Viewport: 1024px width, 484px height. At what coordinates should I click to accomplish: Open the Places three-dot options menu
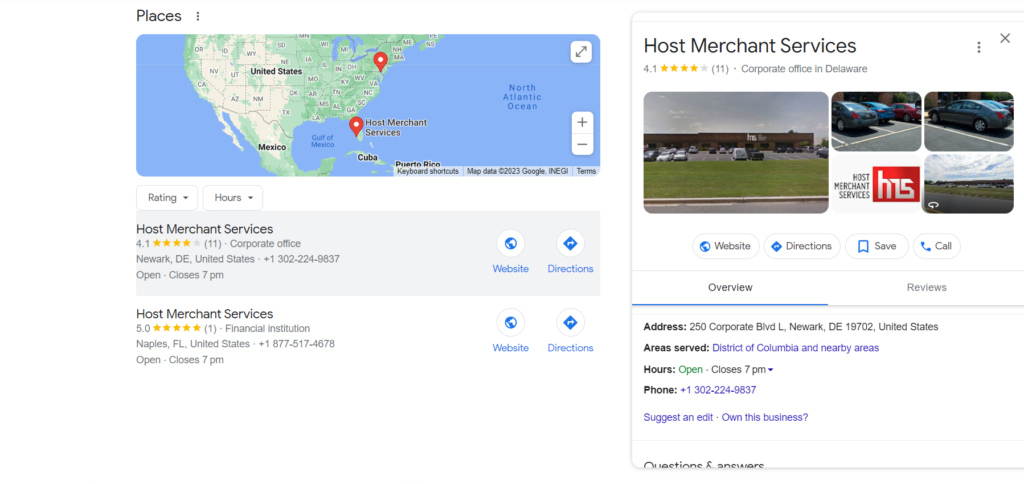point(198,16)
